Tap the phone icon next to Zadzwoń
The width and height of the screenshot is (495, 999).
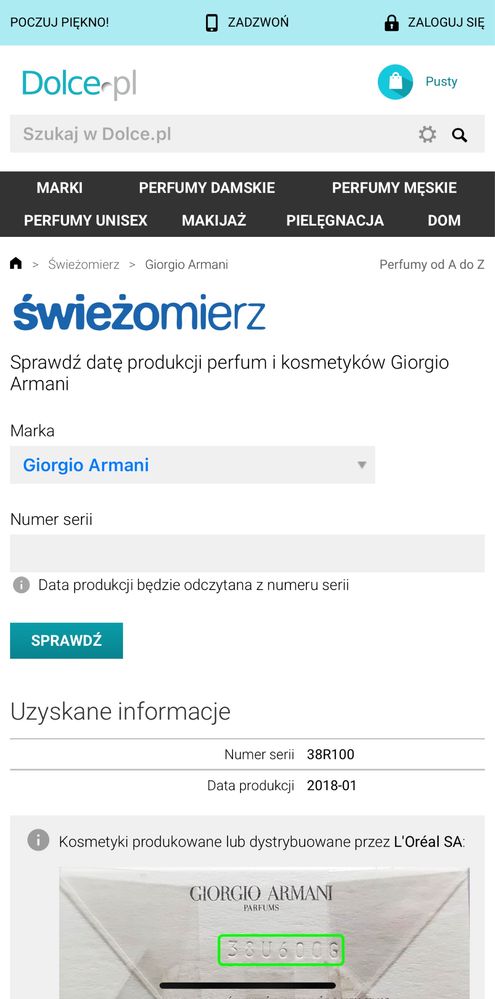pos(212,23)
